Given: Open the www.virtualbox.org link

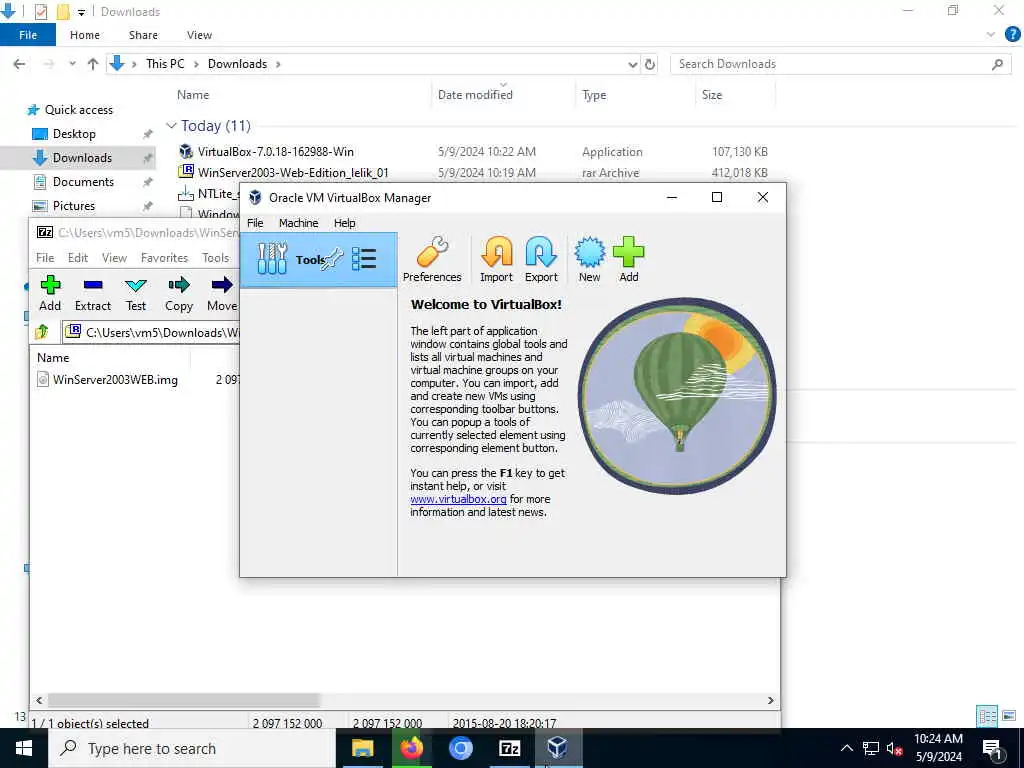Looking at the screenshot, I should click(458, 499).
